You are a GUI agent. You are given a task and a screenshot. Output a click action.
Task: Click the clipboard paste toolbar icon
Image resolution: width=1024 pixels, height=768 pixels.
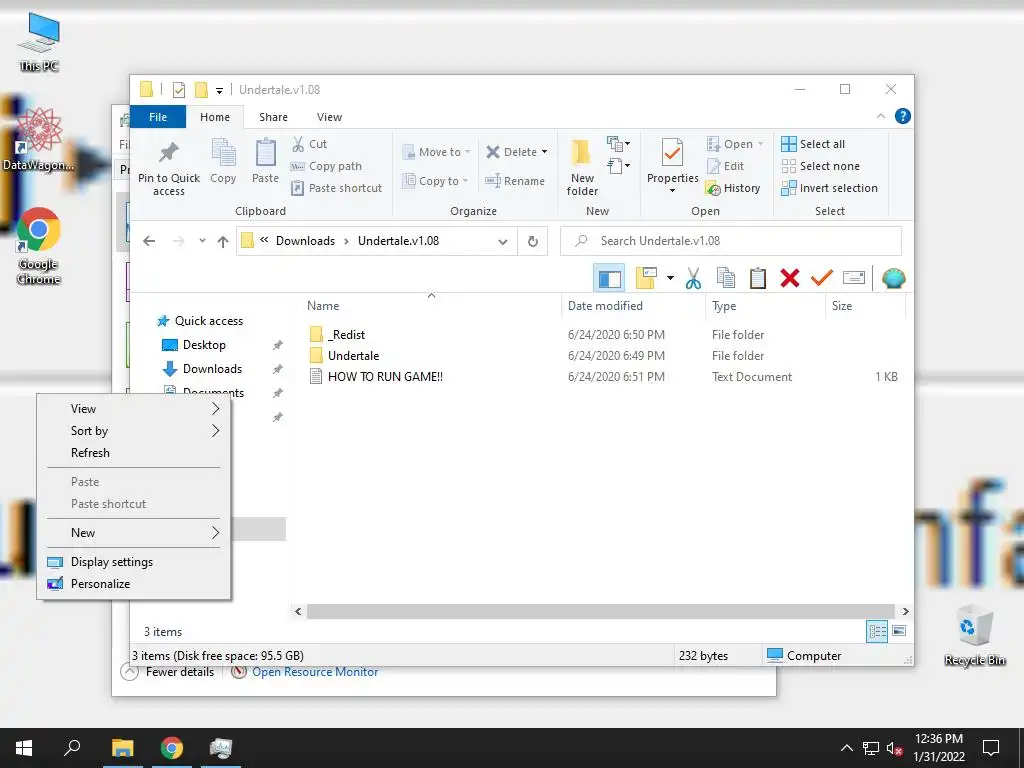(x=758, y=278)
